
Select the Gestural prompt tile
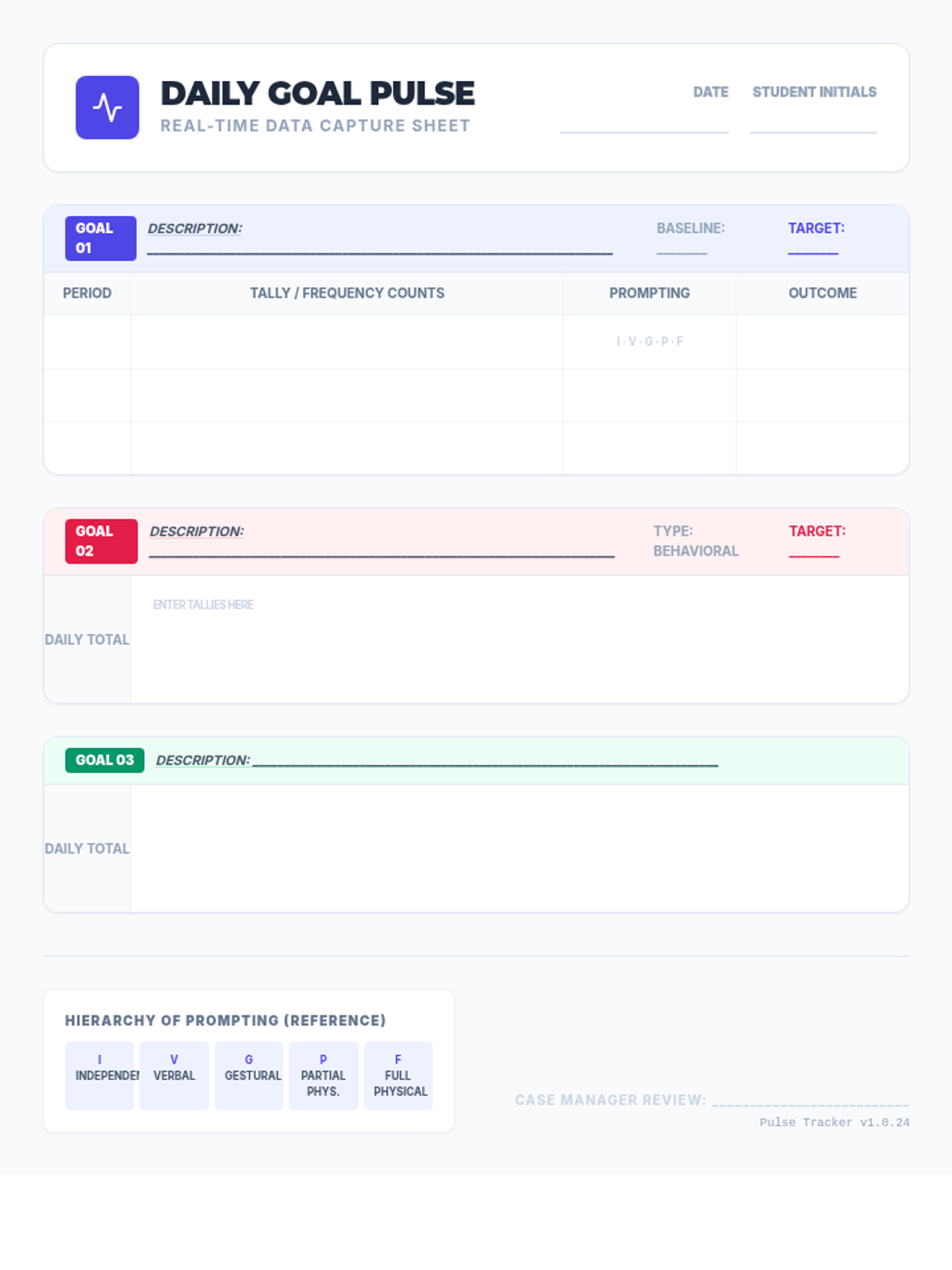coord(249,1076)
